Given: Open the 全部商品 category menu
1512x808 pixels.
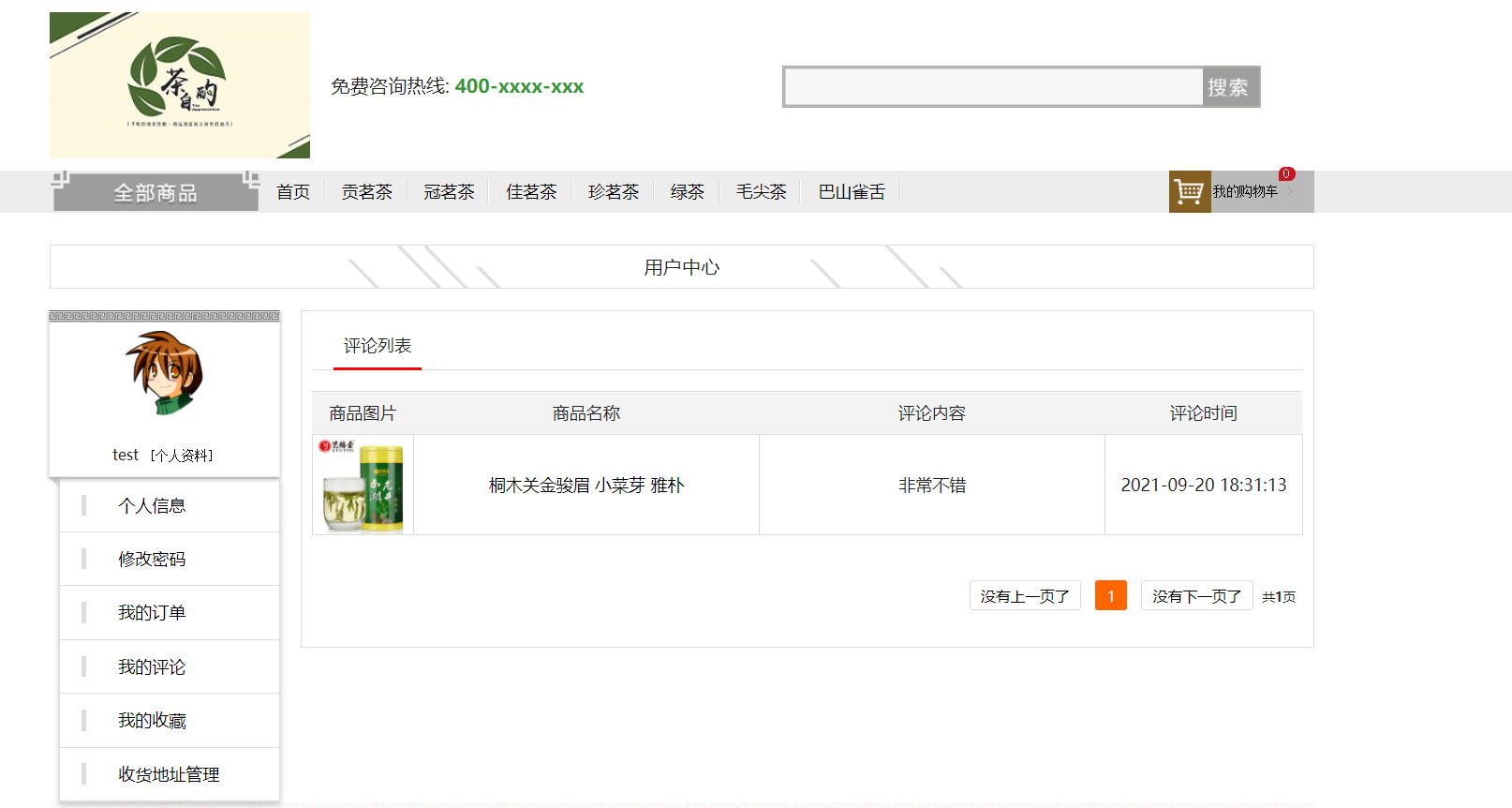Looking at the screenshot, I should coord(156,192).
